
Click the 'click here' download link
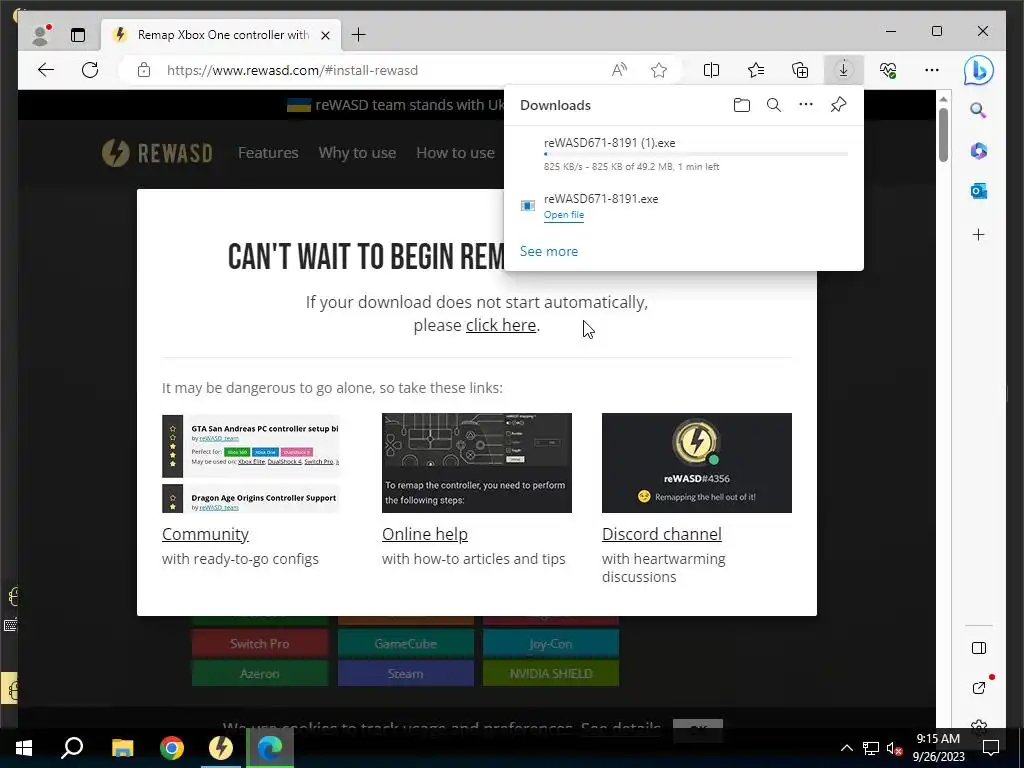click(501, 325)
